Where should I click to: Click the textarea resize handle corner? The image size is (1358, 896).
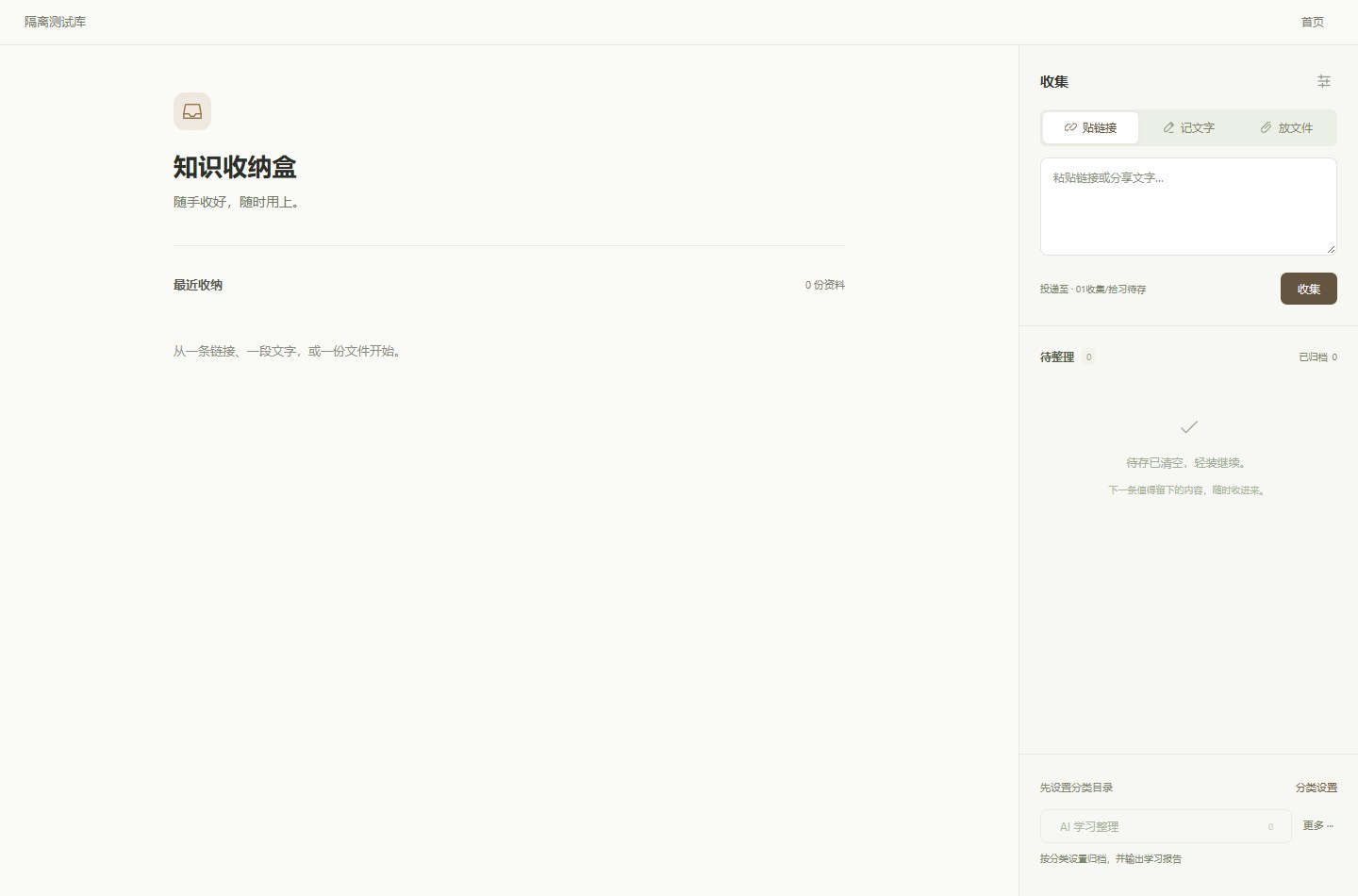(x=1331, y=249)
